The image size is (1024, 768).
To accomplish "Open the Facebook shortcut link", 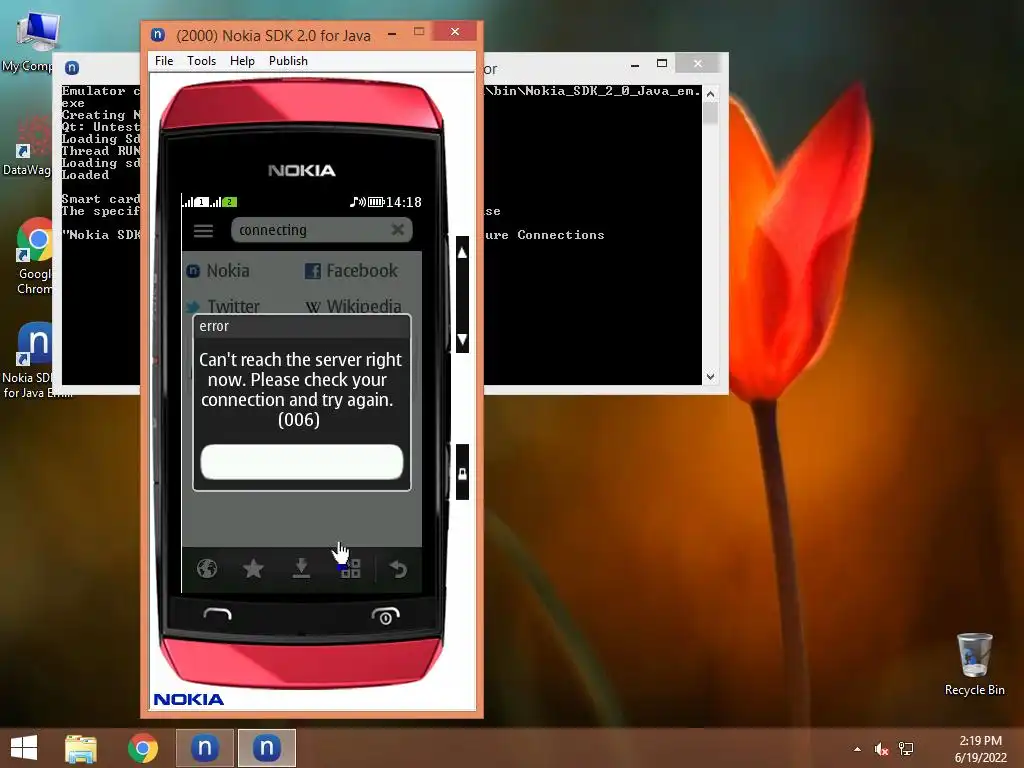I will (351, 270).
